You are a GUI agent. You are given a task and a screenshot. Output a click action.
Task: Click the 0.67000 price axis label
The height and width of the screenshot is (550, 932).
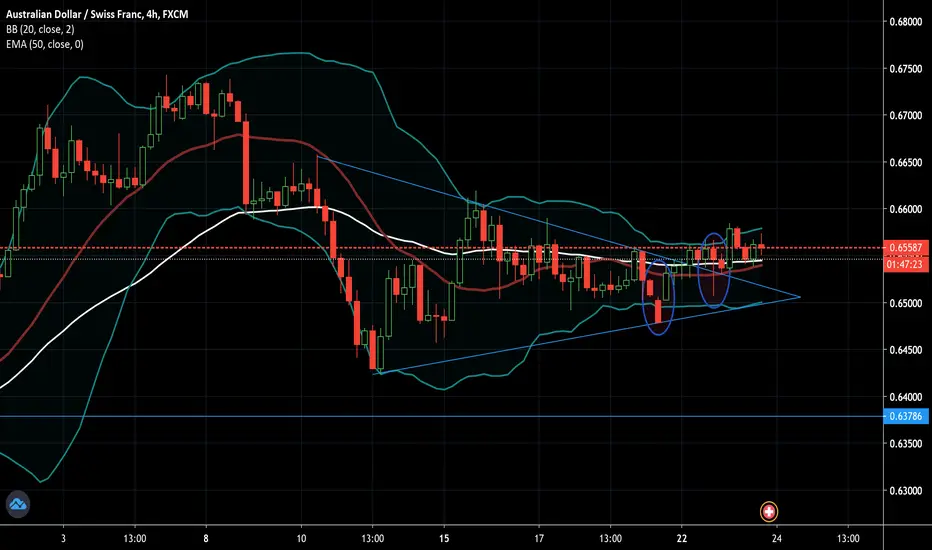point(906,115)
